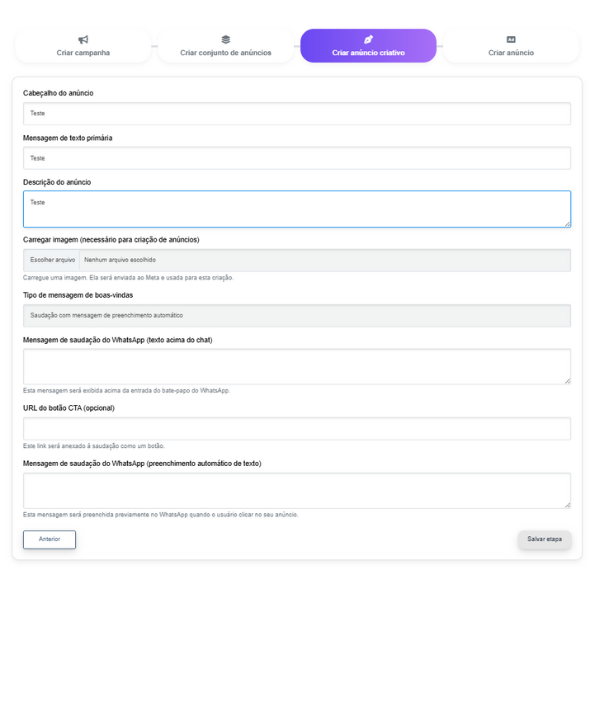Click the Nenhum arquivo escolhido file area

pyautogui.click(x=325, y=260)
